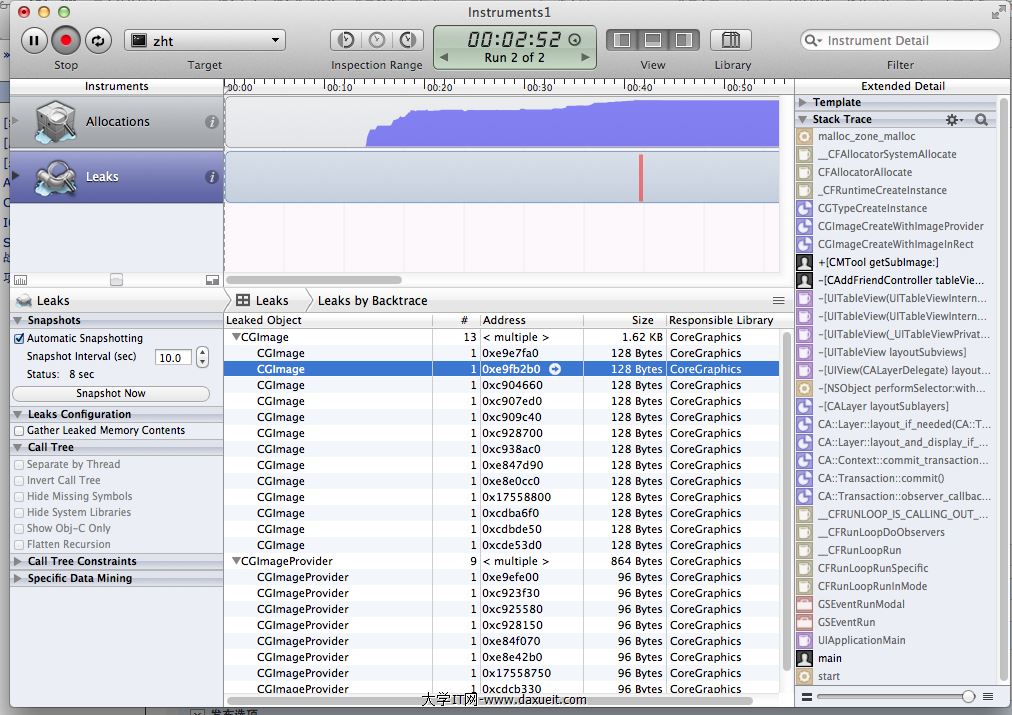1012x715 pixels.
Task: Disable Automatic Snapshotting checkbox
Action: point(19,338)
